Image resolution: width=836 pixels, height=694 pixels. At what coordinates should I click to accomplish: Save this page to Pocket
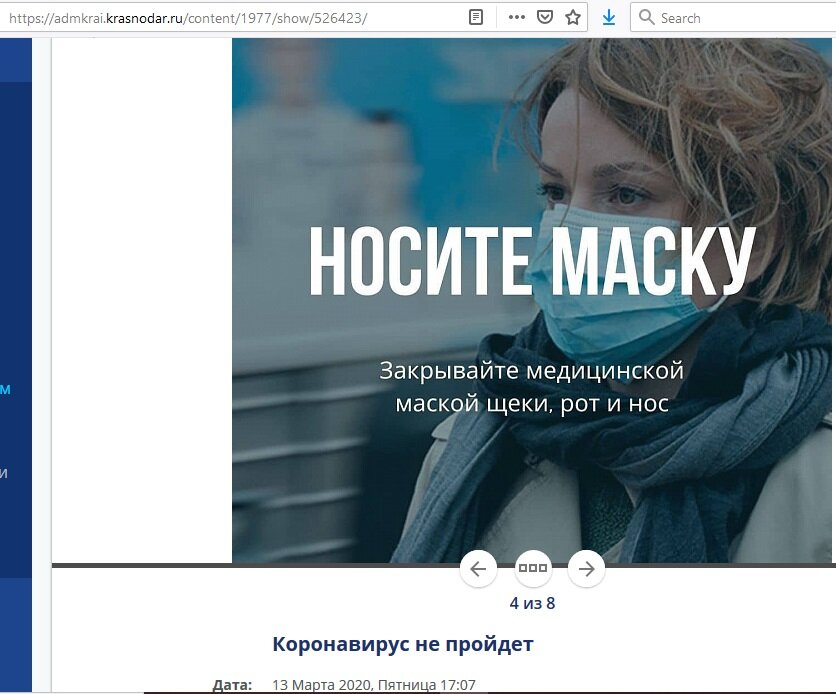tap(544, 16)
